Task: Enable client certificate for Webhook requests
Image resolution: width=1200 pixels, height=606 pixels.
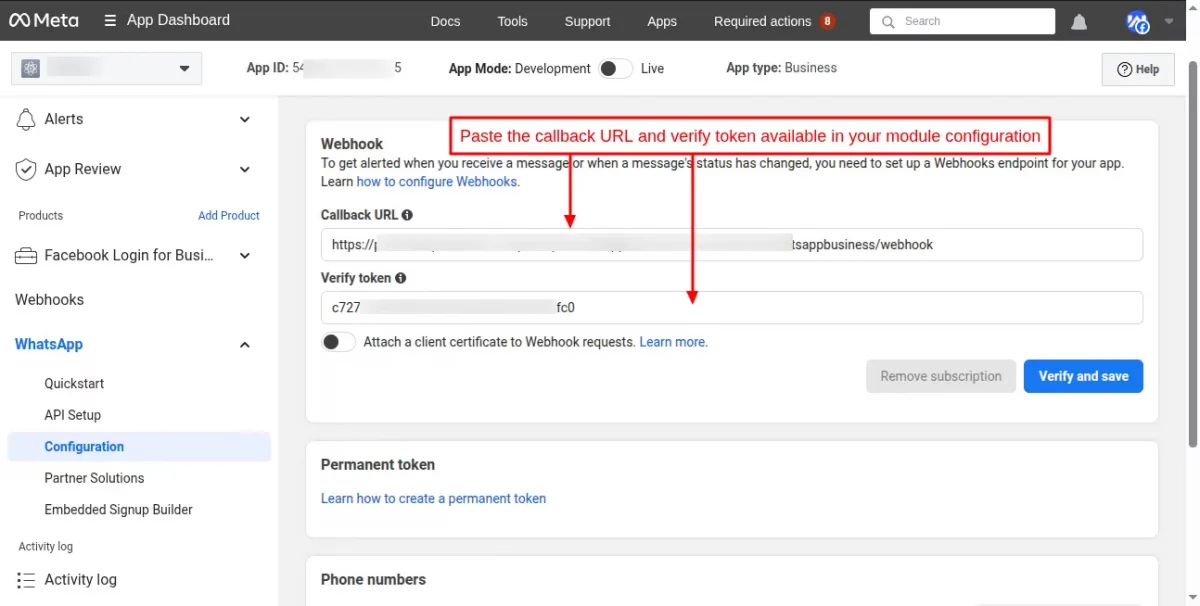Action: coord(338,342)
